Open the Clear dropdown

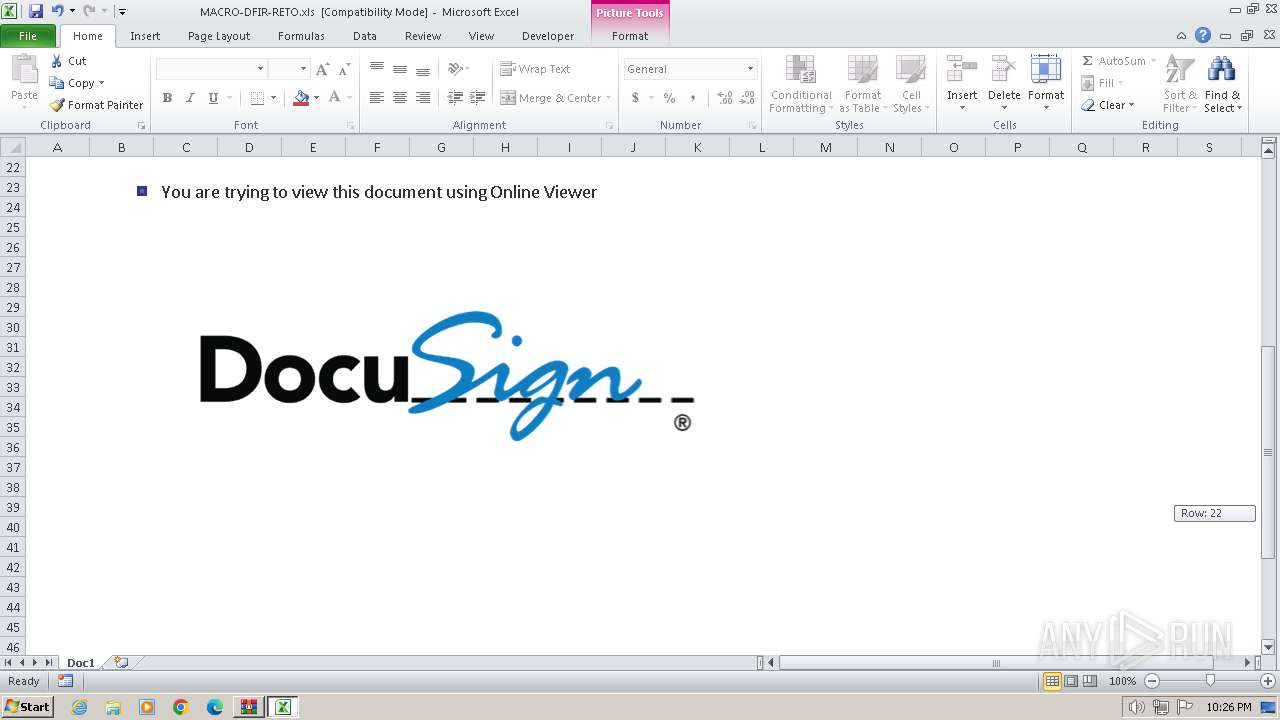(1108, 105)
